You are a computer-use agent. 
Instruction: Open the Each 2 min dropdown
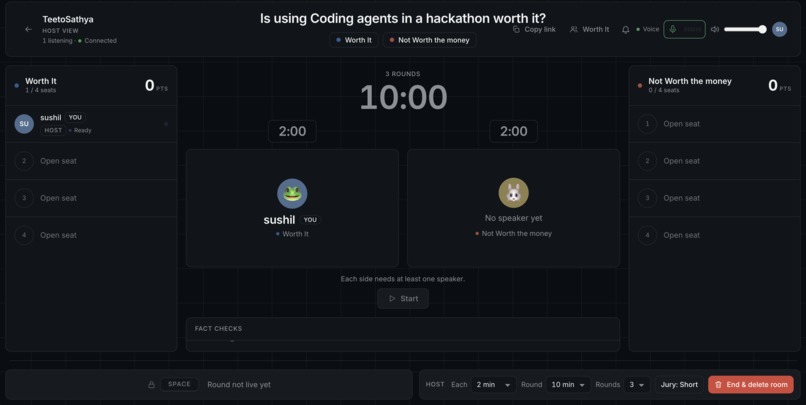pyautogui.click(x=493, y=384)
